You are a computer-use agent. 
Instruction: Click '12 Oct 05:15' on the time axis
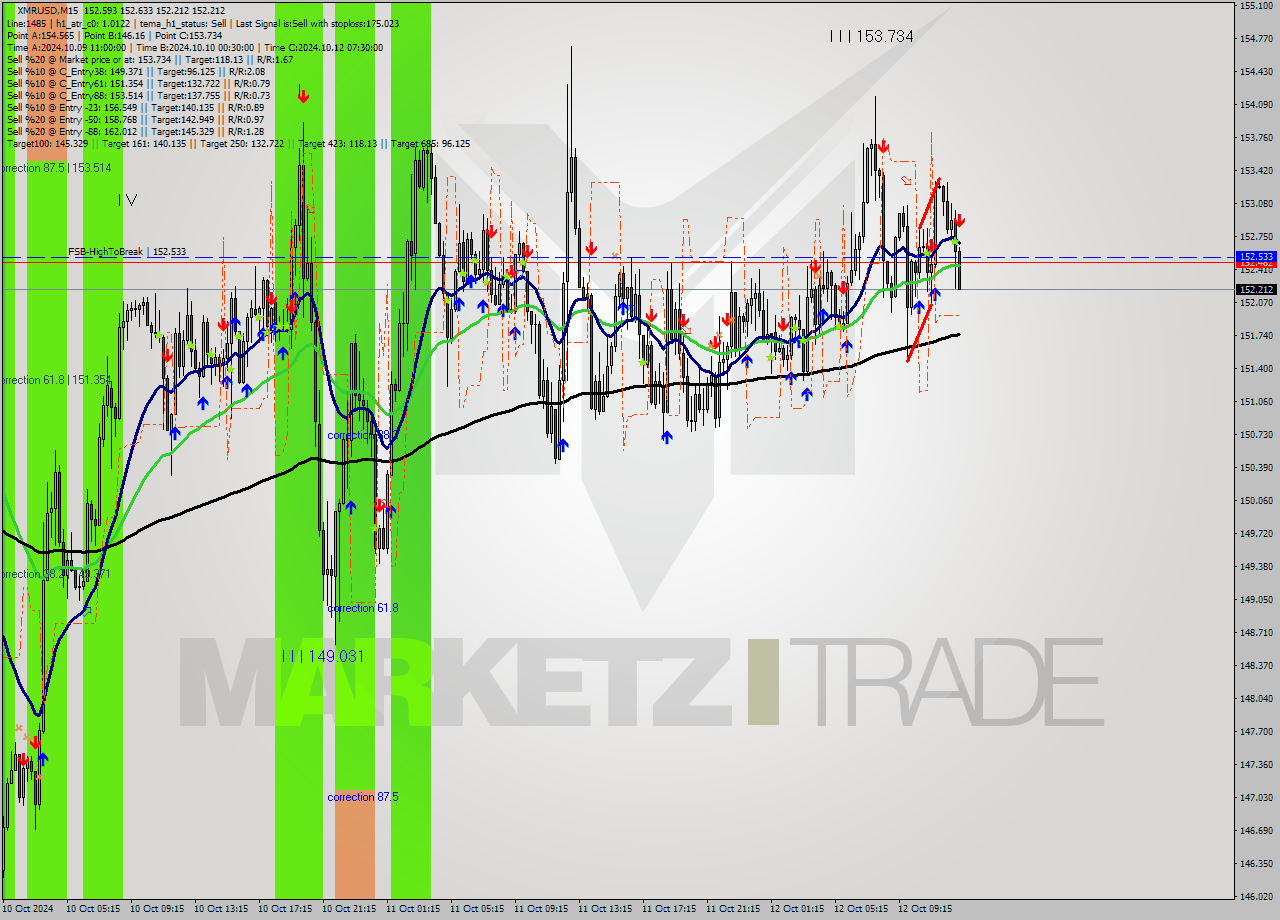click(861, 909)
